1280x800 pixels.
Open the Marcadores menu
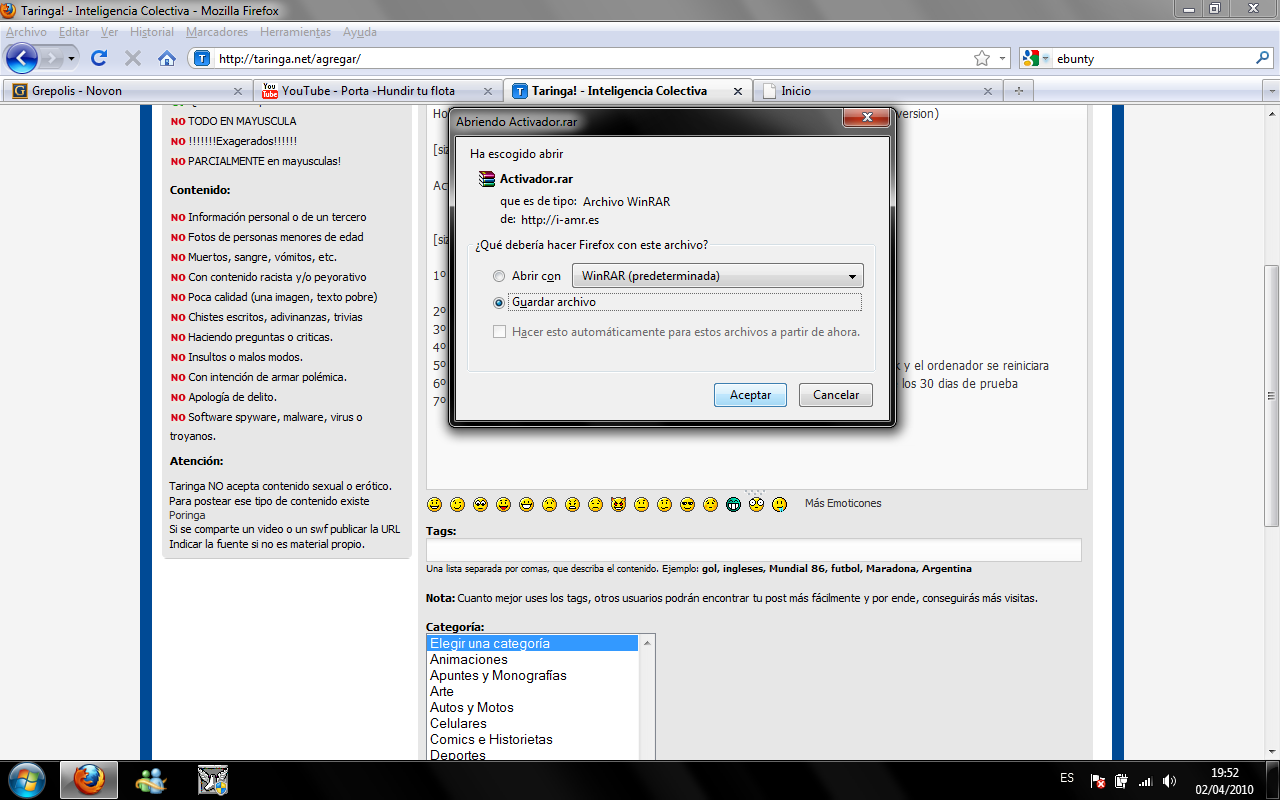pos(217,32)
